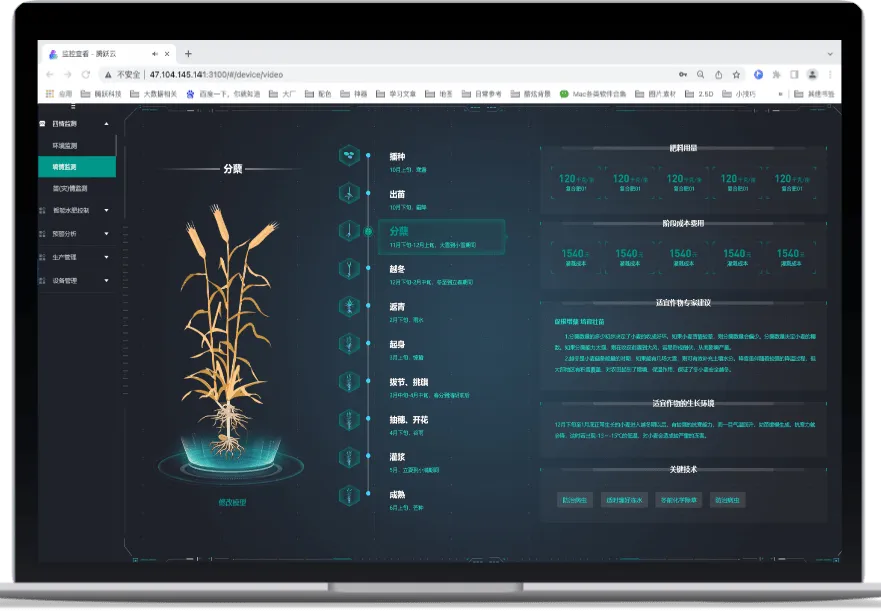This screenshot has width=881, height=611.
Task: Click the bookmark star icon in address bar
Action: pyautogui.click(x=736, y=74)
